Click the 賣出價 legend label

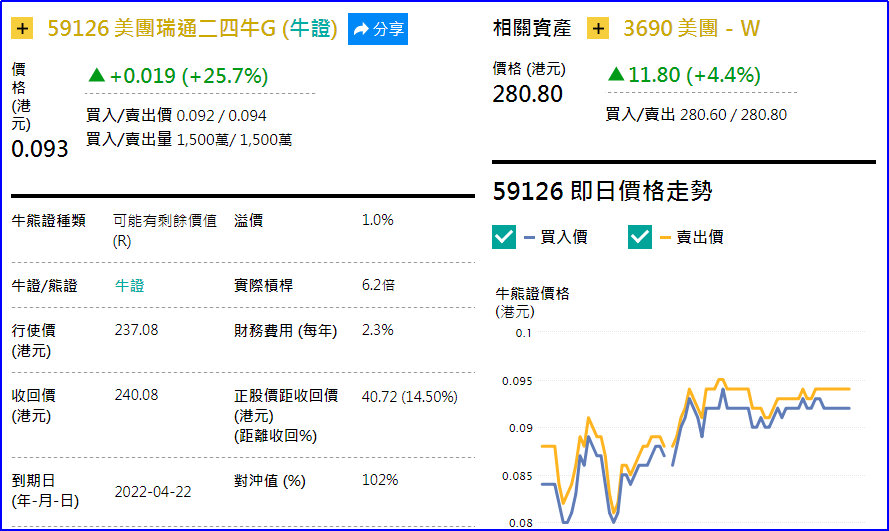point(700,237)
